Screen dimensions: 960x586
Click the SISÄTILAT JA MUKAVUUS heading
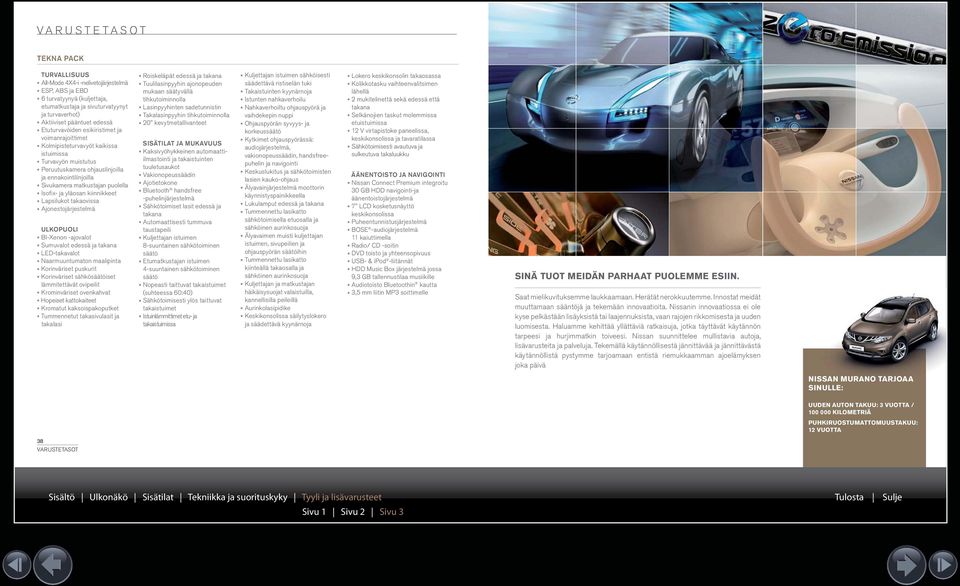point(182,143)
